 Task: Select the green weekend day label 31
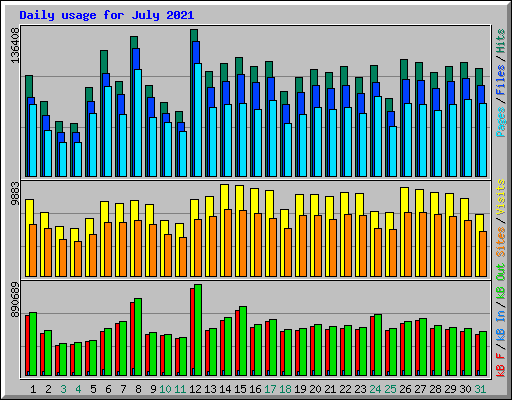point(480,389)
